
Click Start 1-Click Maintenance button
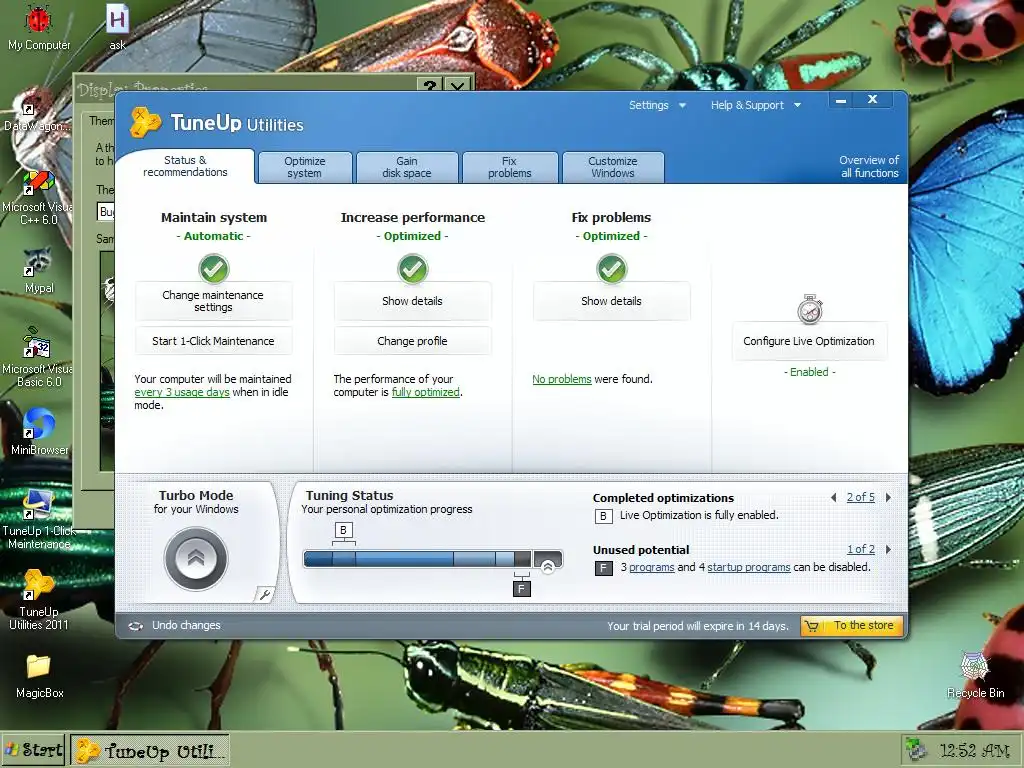(214, 341)
